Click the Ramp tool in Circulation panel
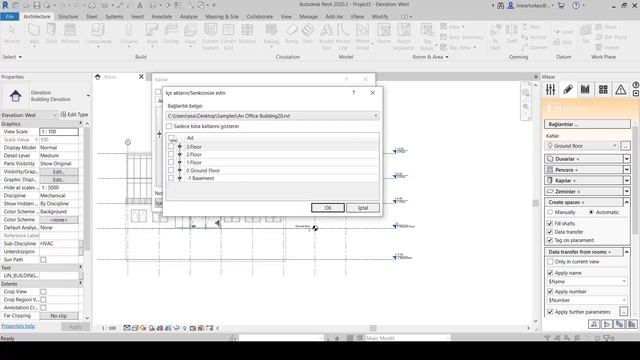Screen dimensions: 640x360 (291, 33)
